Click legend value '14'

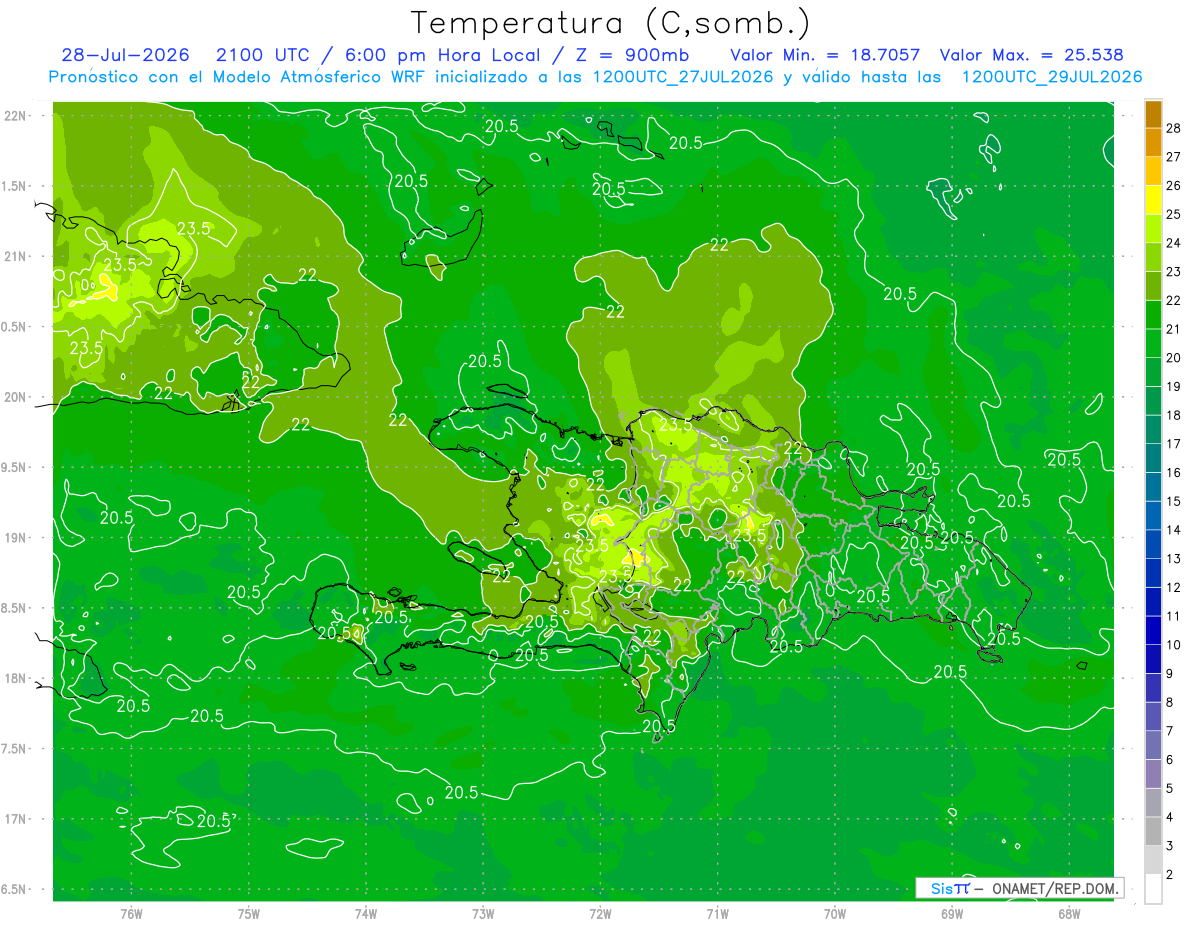[1173, 530]
